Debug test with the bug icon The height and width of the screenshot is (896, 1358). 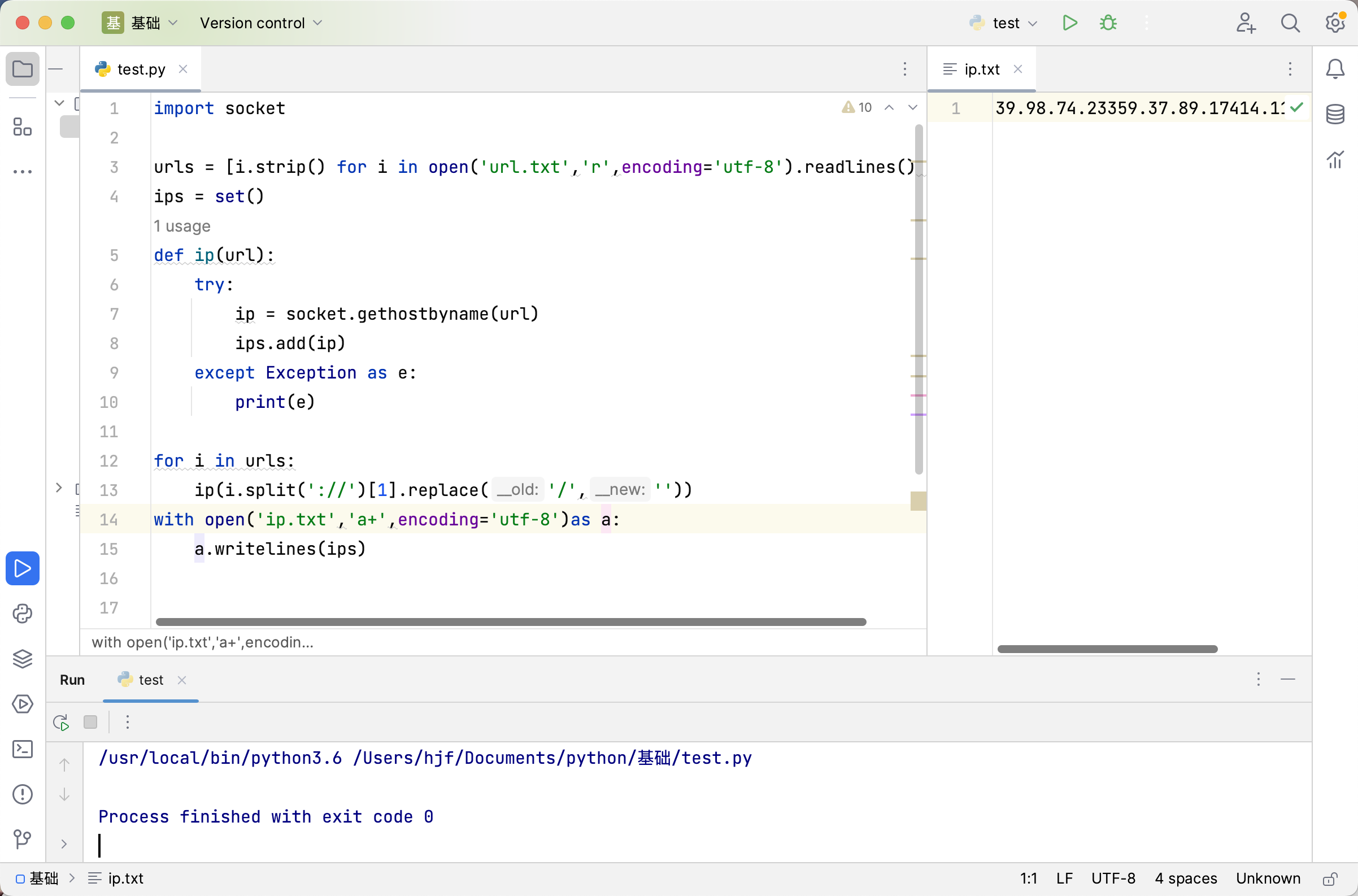(x=1108, y=23)
